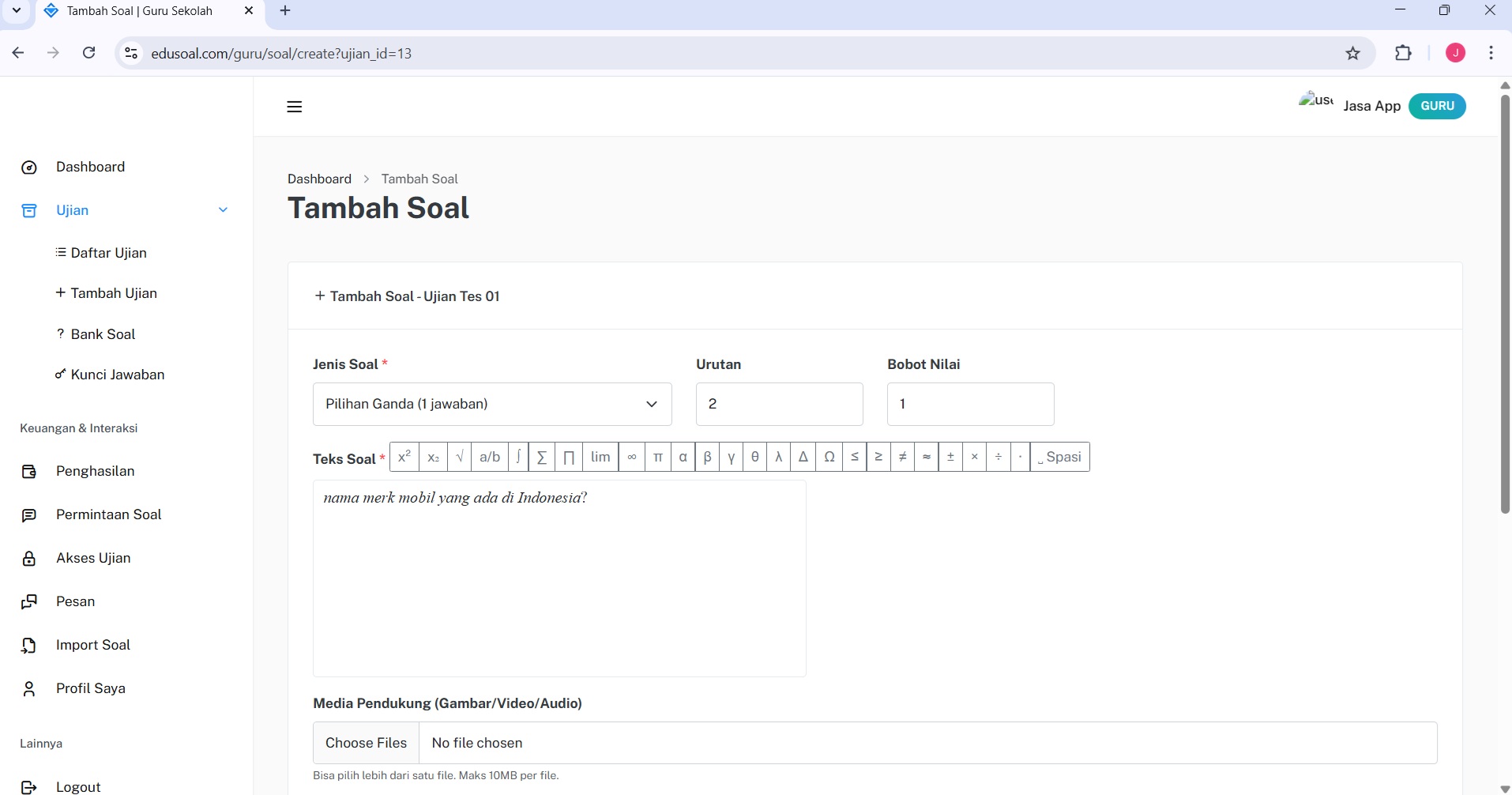Click the Dashboard breadcrumb link
The height and width of the screenshot is (795, 1512).
(x=319, y=179)
